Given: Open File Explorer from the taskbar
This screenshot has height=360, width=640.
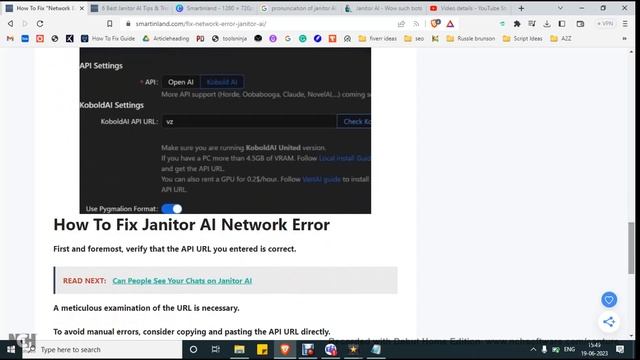Looking at the screenshot, I should pyautogui.click(x=239, y=350).
